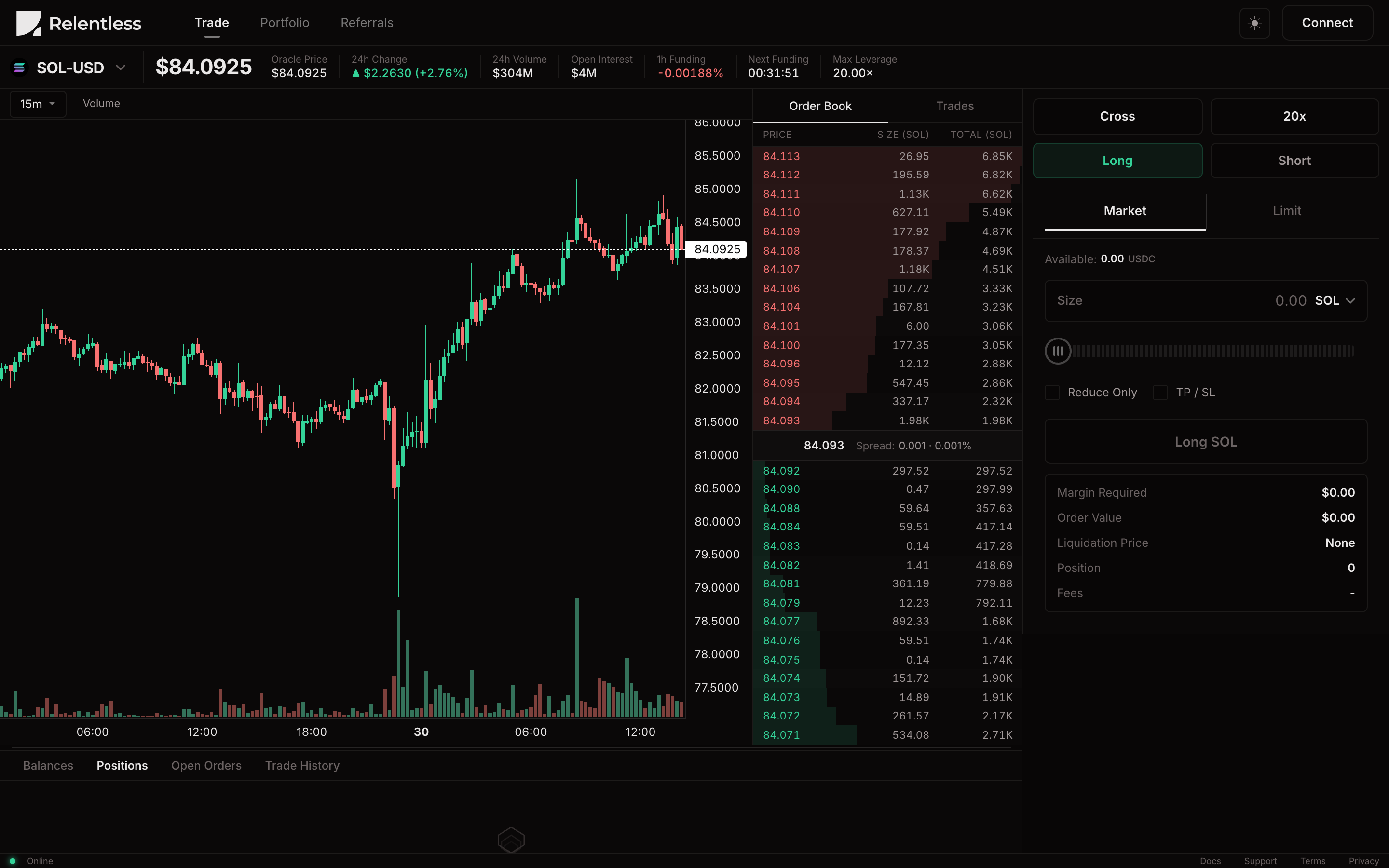Select the Limit order type tab

[1286, 211]
